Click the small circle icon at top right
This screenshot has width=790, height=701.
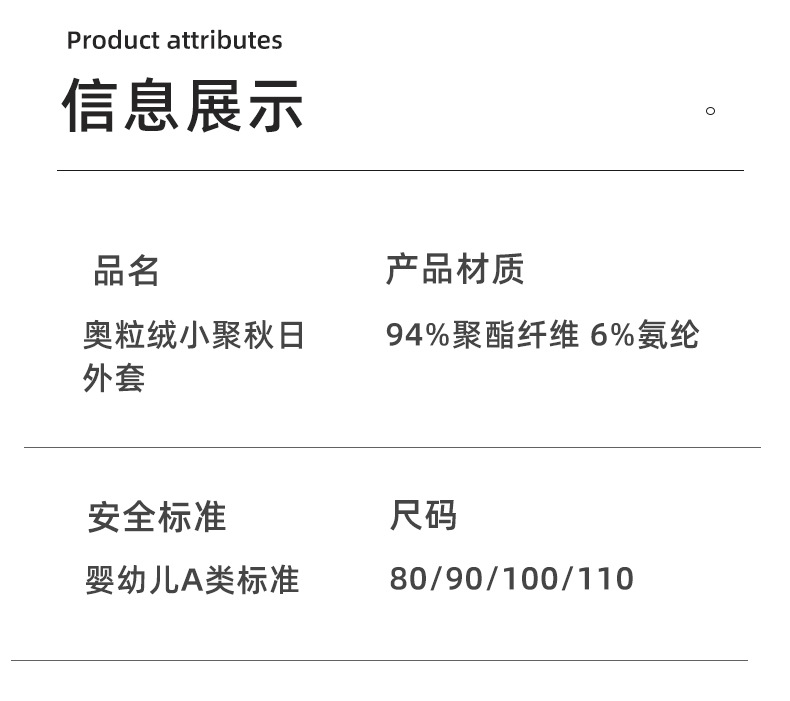pyautogui.click(x=710, y=111)
